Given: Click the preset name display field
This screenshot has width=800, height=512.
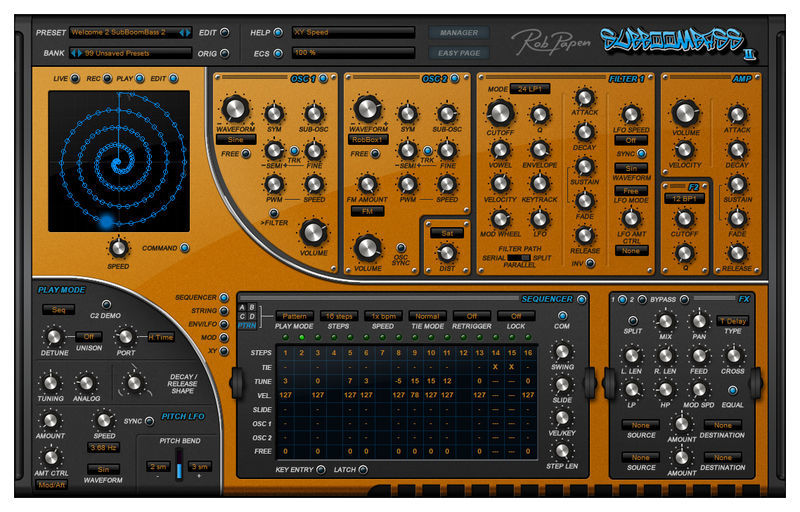Looking at the screenshot, I should click(131, 33).
